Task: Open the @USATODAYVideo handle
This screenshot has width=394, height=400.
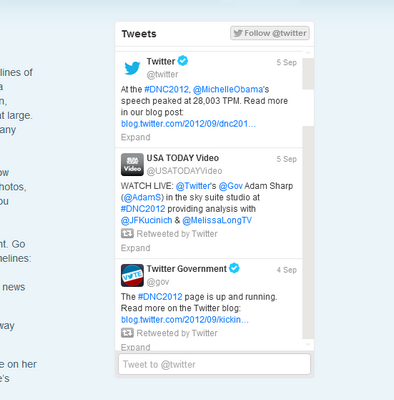Action: coord(184,171)
